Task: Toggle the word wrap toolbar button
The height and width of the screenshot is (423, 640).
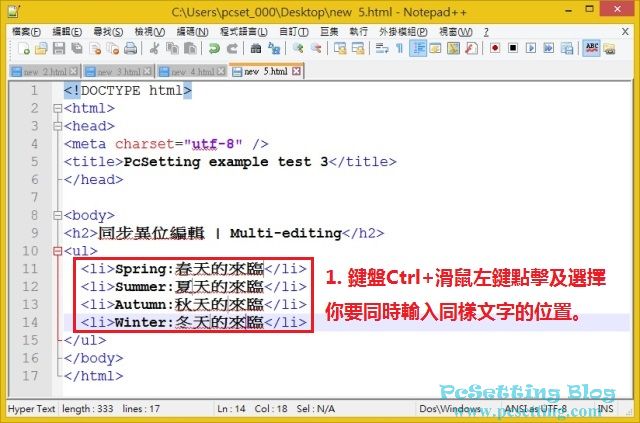Action: pyautogui.click(x=381, y=48)
